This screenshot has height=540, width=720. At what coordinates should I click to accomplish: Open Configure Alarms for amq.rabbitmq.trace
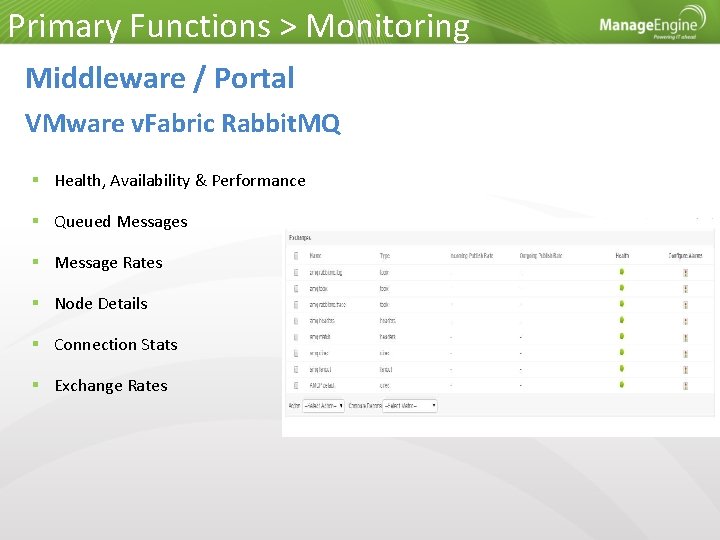point(686,305)
